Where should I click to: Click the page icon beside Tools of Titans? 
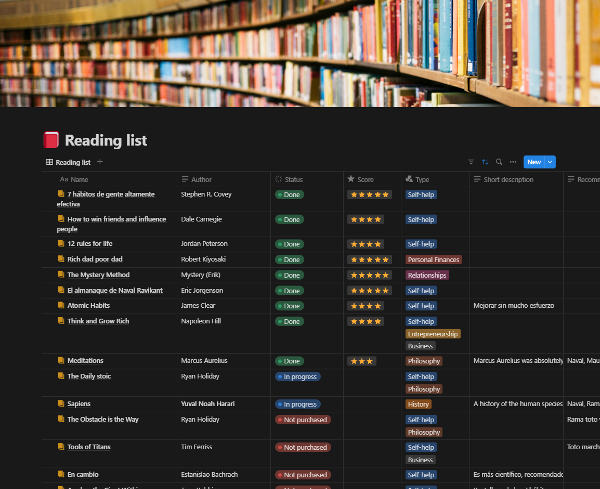(x=61, y=447)
